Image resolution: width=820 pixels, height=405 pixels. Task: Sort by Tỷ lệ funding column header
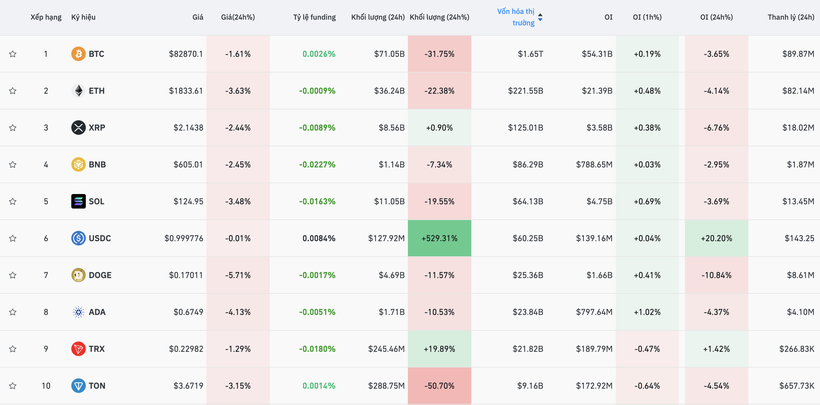(x=314, y=17)
